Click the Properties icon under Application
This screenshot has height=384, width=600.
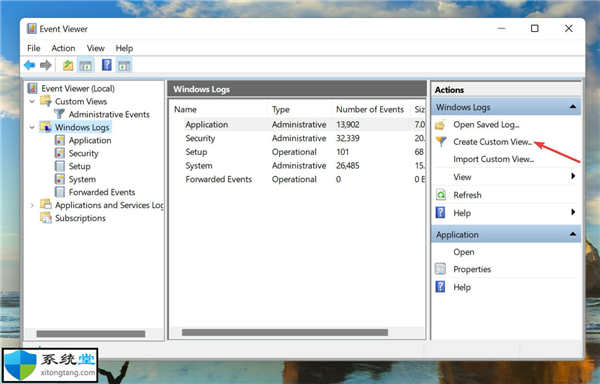(440, 269)
